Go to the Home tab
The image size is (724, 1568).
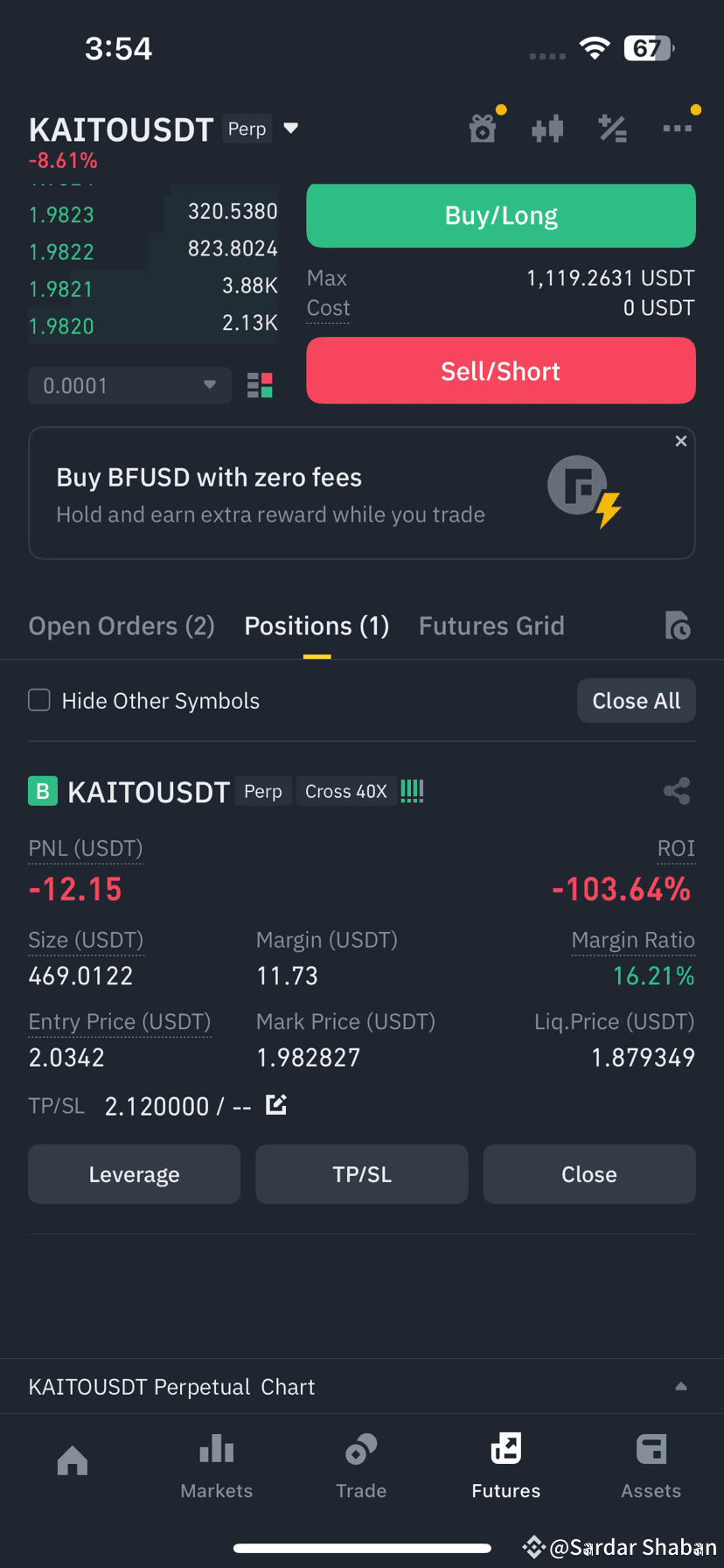click(x=73, y=1461)
